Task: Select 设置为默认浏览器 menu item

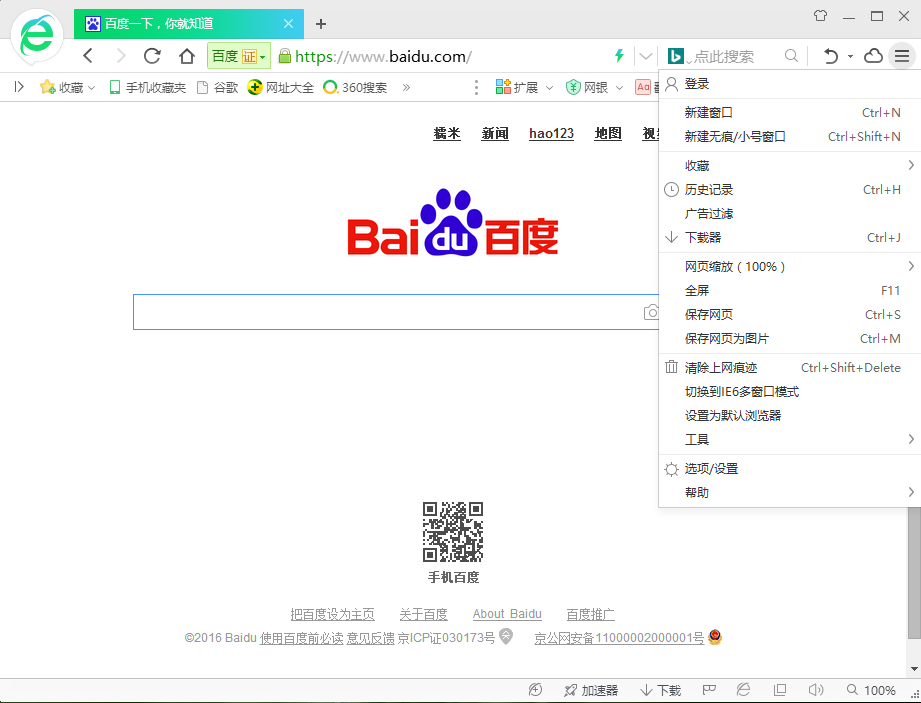Action: point(790,415)
